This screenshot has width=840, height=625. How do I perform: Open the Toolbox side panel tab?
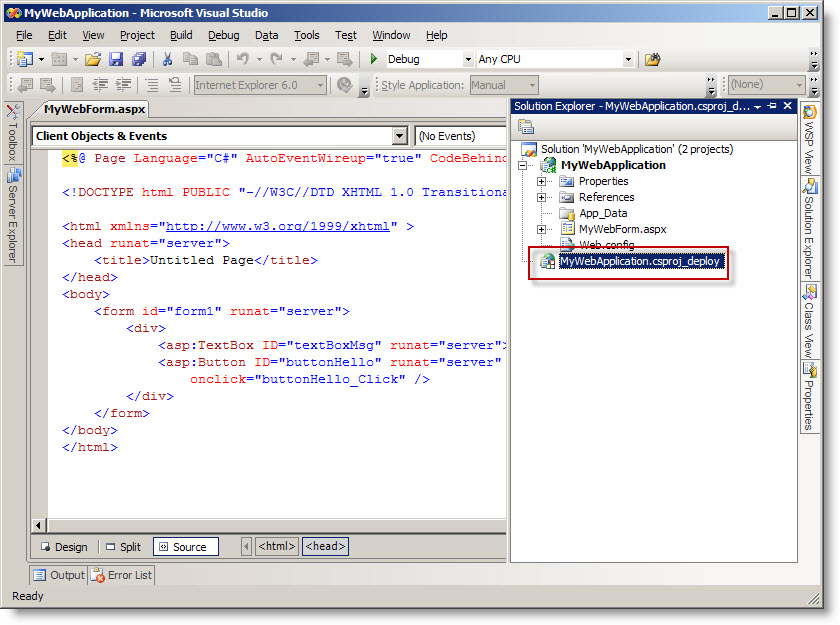click(x=13, y=131)
